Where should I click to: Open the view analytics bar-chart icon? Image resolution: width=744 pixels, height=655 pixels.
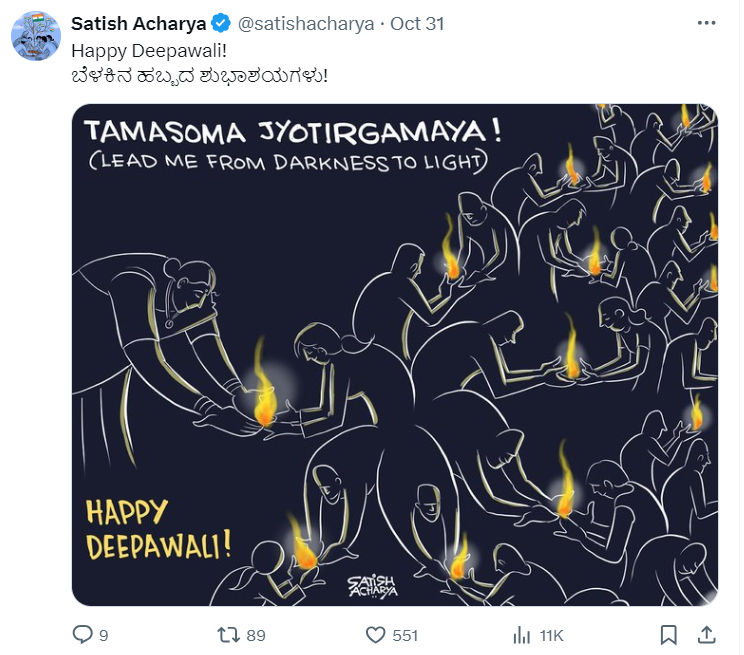[521, 635]
